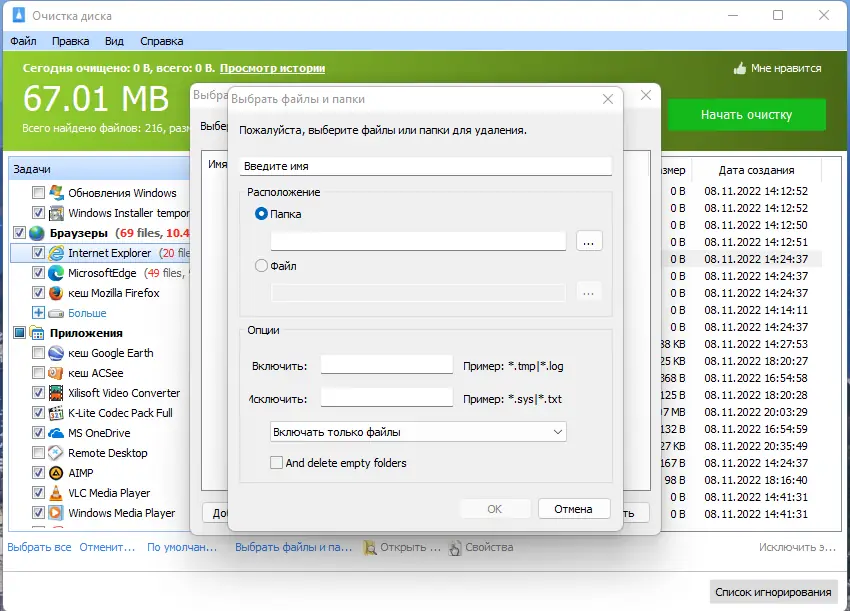Click the drive icon next to 'Больше'
Screen dimensions: 850x611
pos(56,313)
